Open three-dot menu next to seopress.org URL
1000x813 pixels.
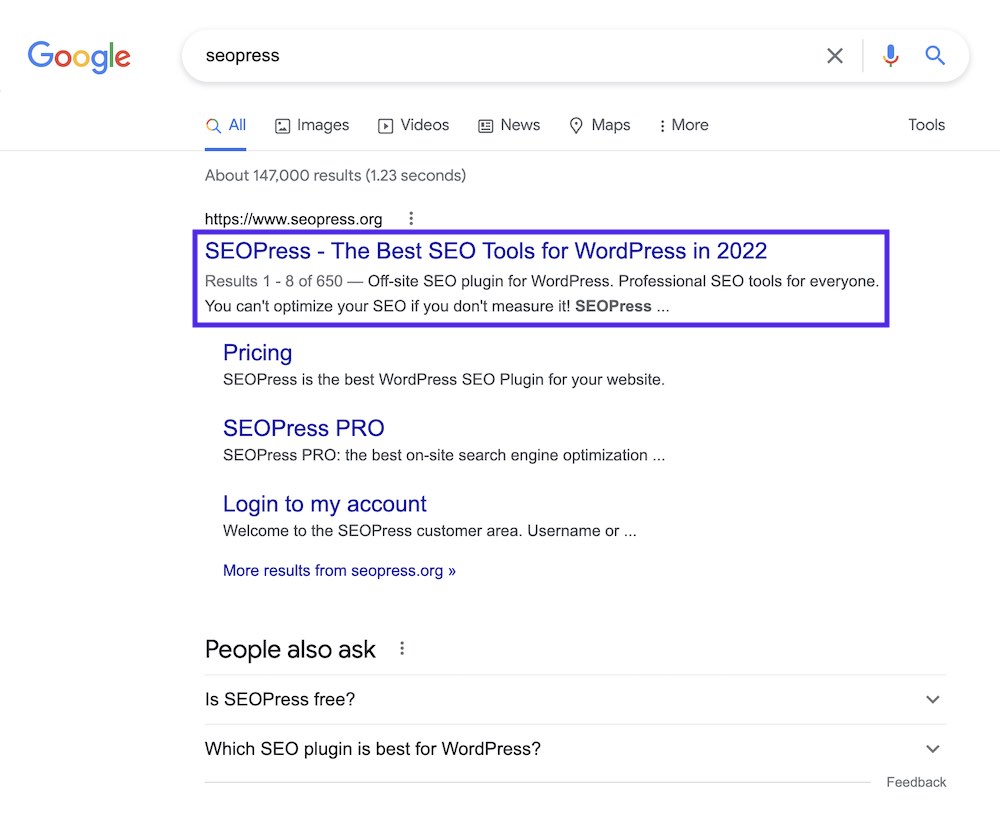tap(411, 219)
